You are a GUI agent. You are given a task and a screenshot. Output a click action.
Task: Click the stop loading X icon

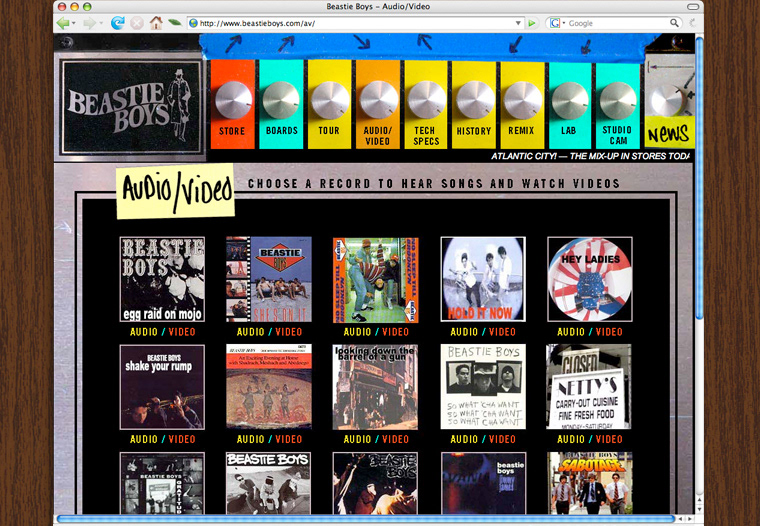(x=137, y=23)
